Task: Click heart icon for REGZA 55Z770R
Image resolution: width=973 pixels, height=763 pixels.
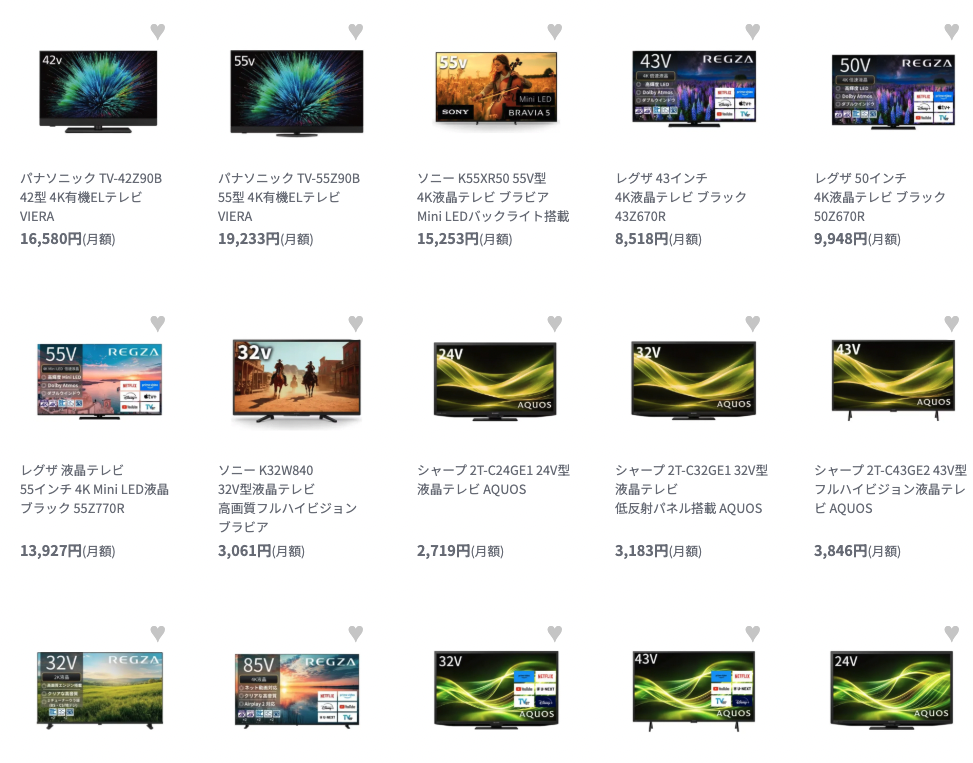Action: pos(158,323)
